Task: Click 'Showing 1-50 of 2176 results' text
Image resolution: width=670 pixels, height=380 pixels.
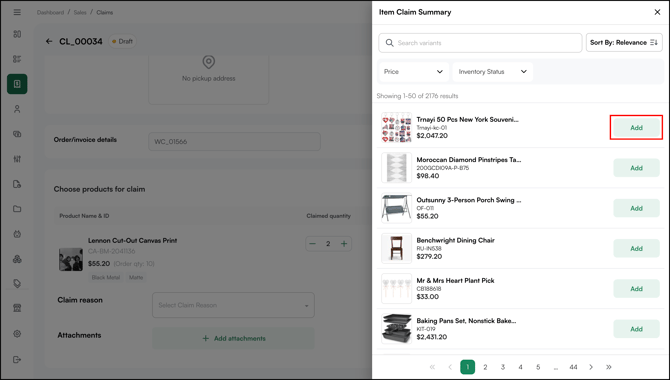Action: pos(417,96)
